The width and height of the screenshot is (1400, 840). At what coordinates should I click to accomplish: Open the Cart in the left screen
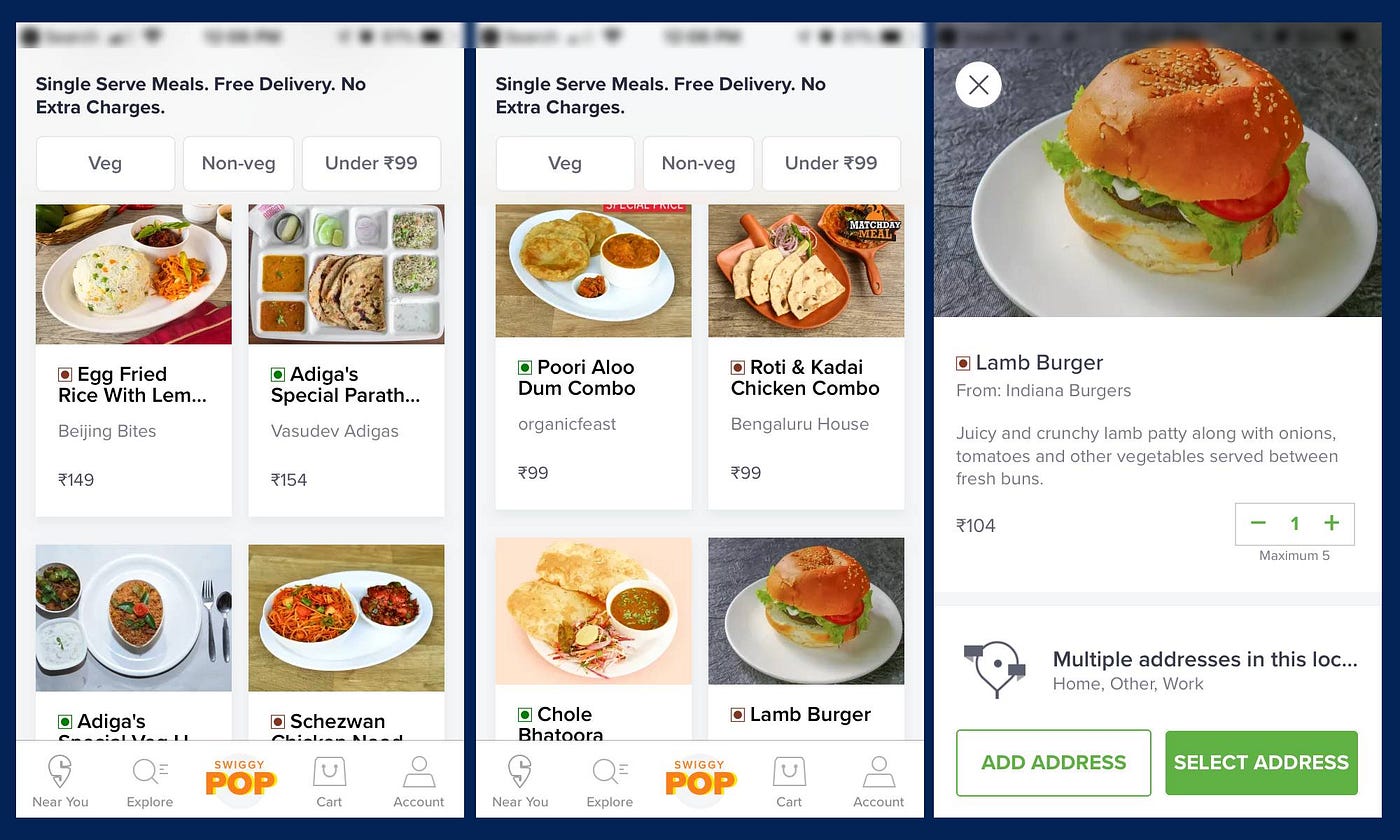click(329, 782)
